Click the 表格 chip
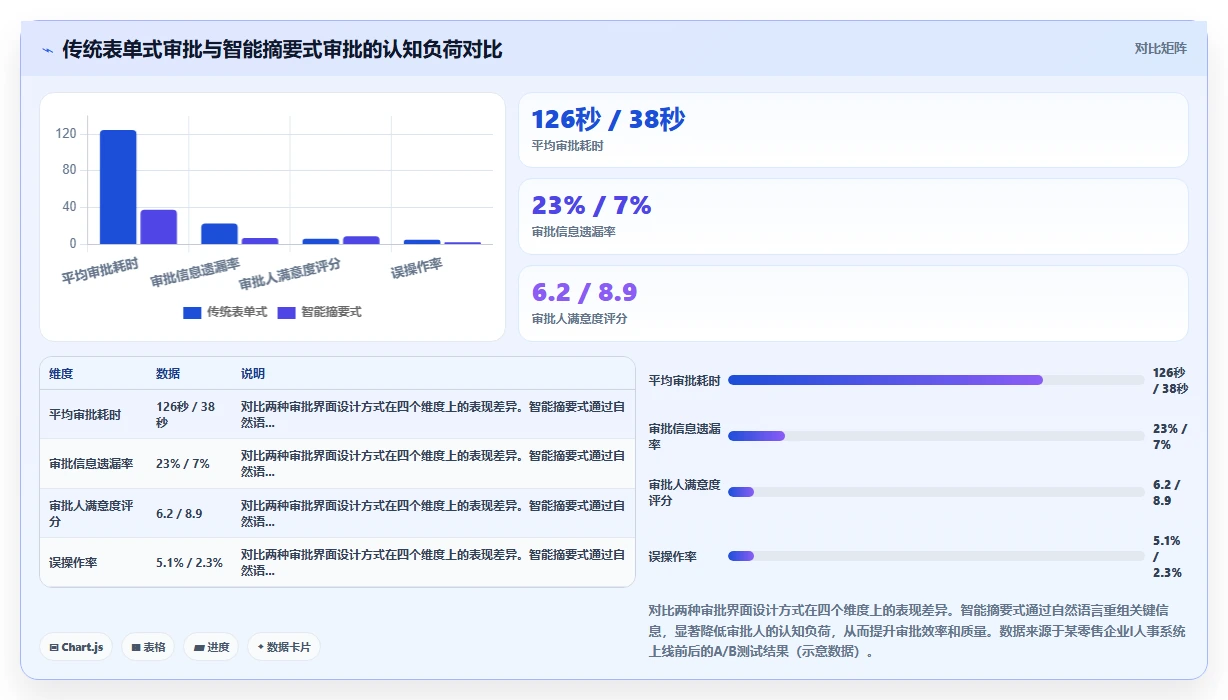 point(148,647)
